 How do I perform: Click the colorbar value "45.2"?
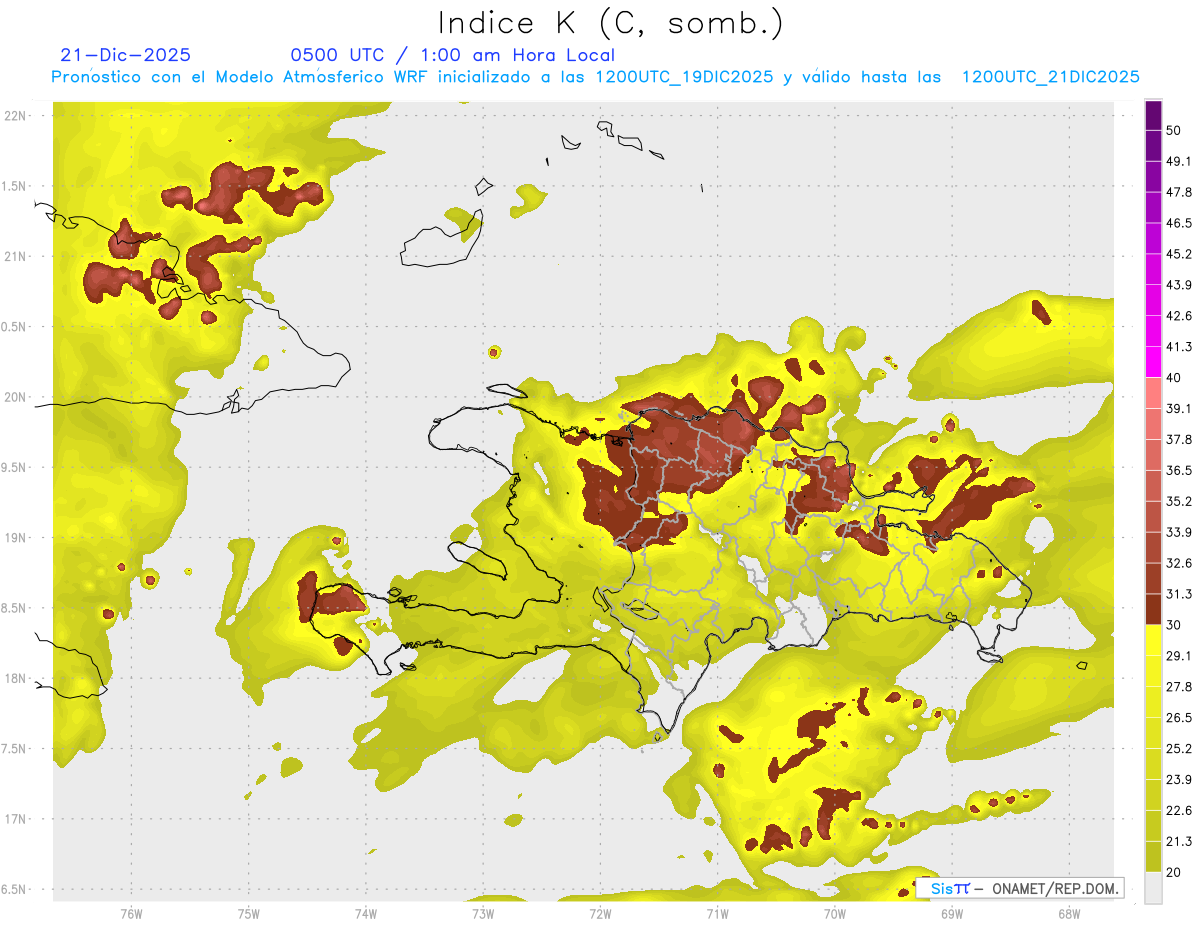click(x=1179, y=254)
